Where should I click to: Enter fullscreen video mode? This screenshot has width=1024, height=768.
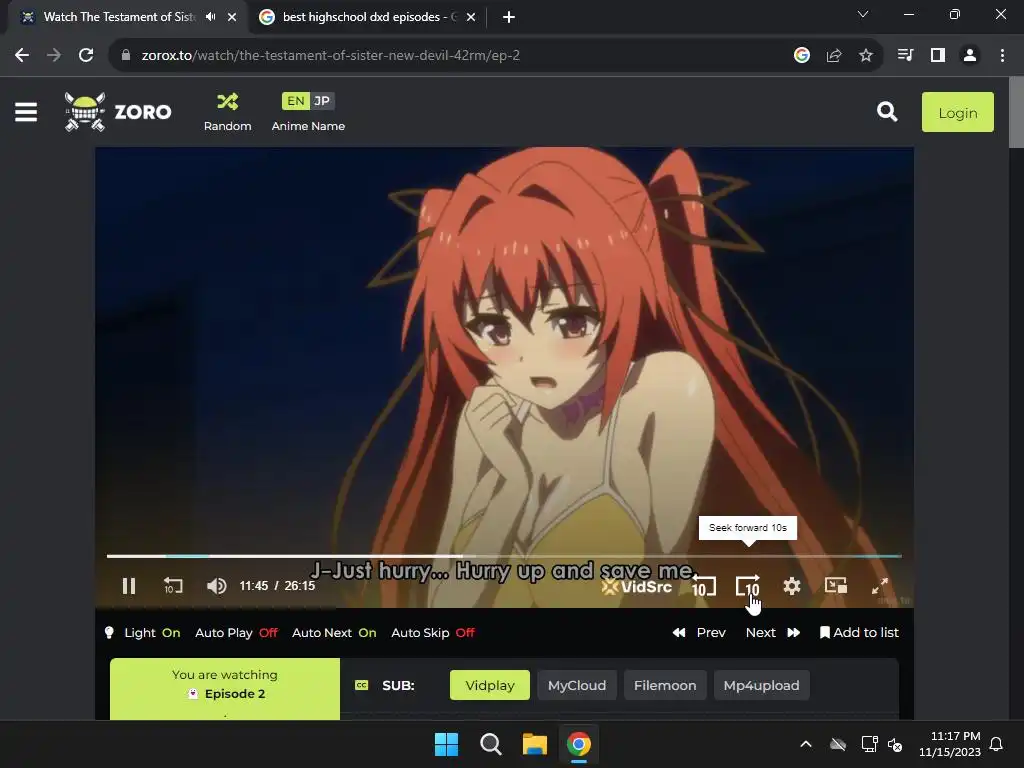coord(880,586)
